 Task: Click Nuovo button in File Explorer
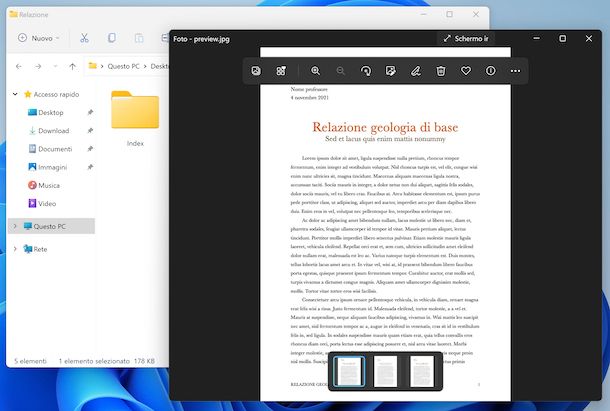39,38
